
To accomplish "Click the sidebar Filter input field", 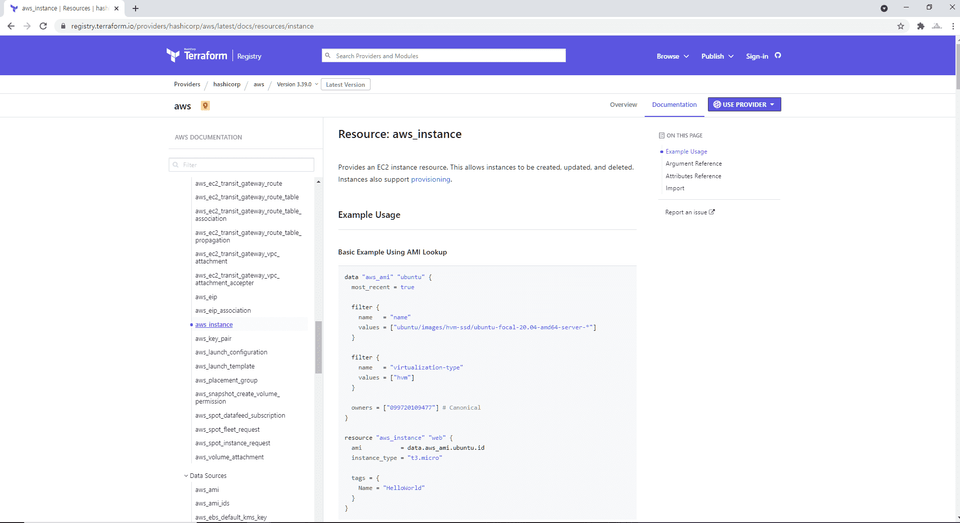I will [245, 165].
